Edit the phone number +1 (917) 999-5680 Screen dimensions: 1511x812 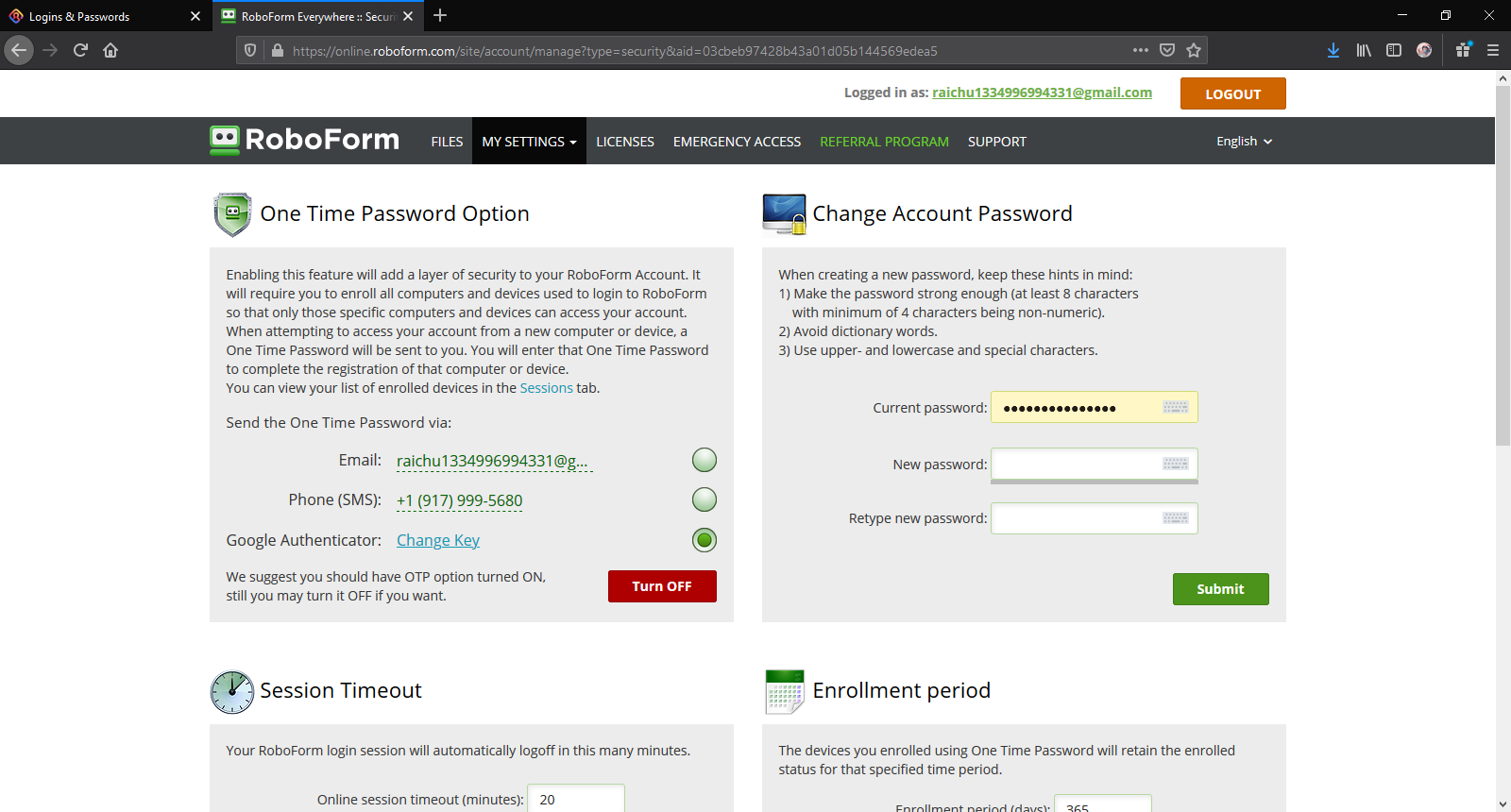coord(459,500)
